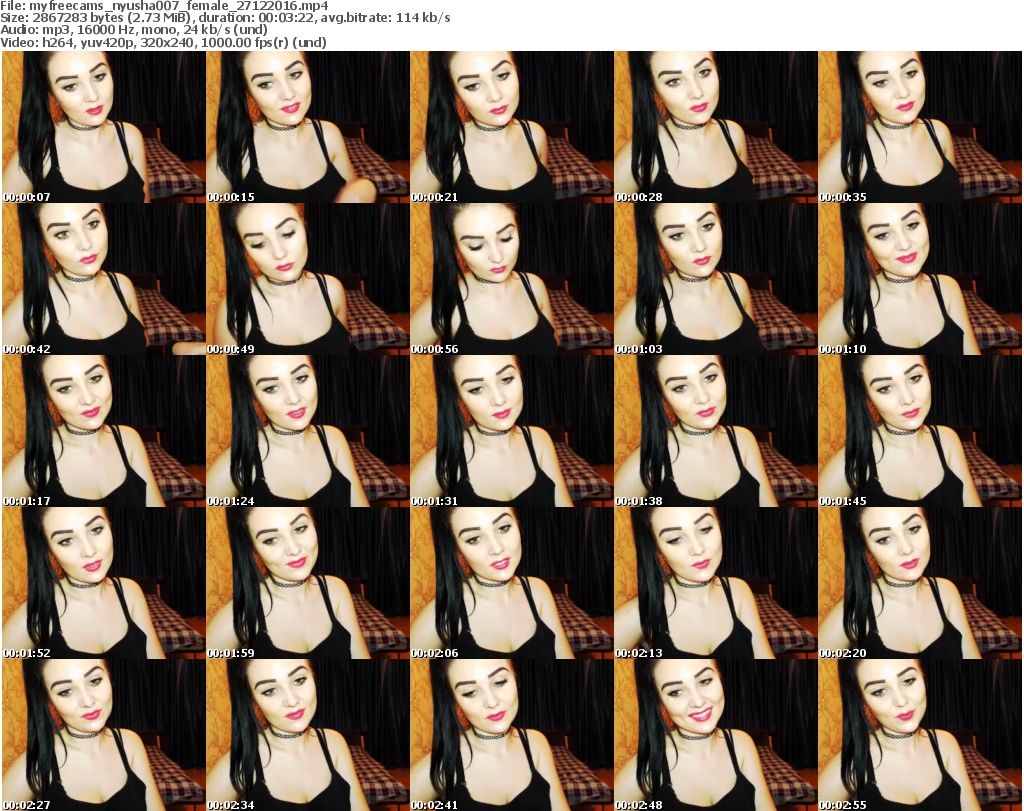Select the thumbnail stamped 00:00:56

click(x=511, y=279)
